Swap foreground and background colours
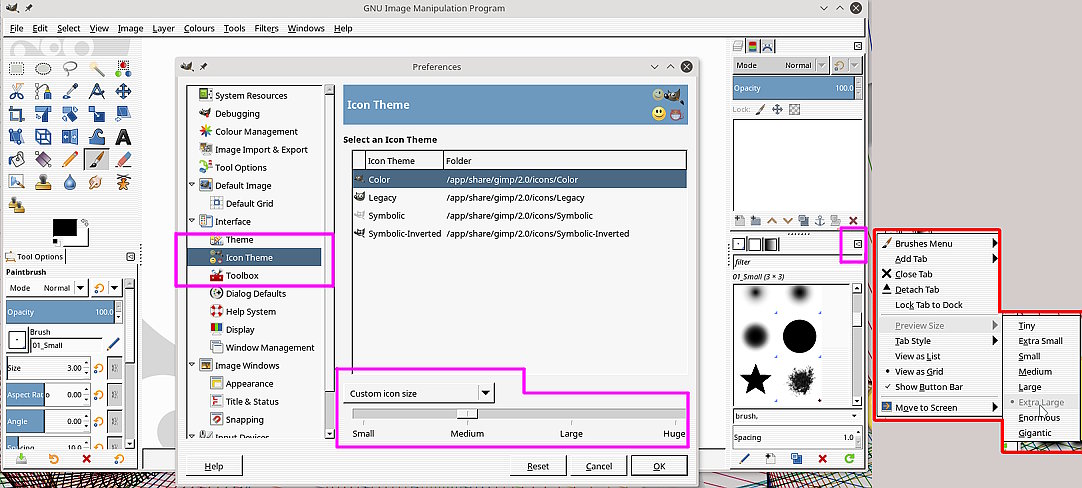 84,222
